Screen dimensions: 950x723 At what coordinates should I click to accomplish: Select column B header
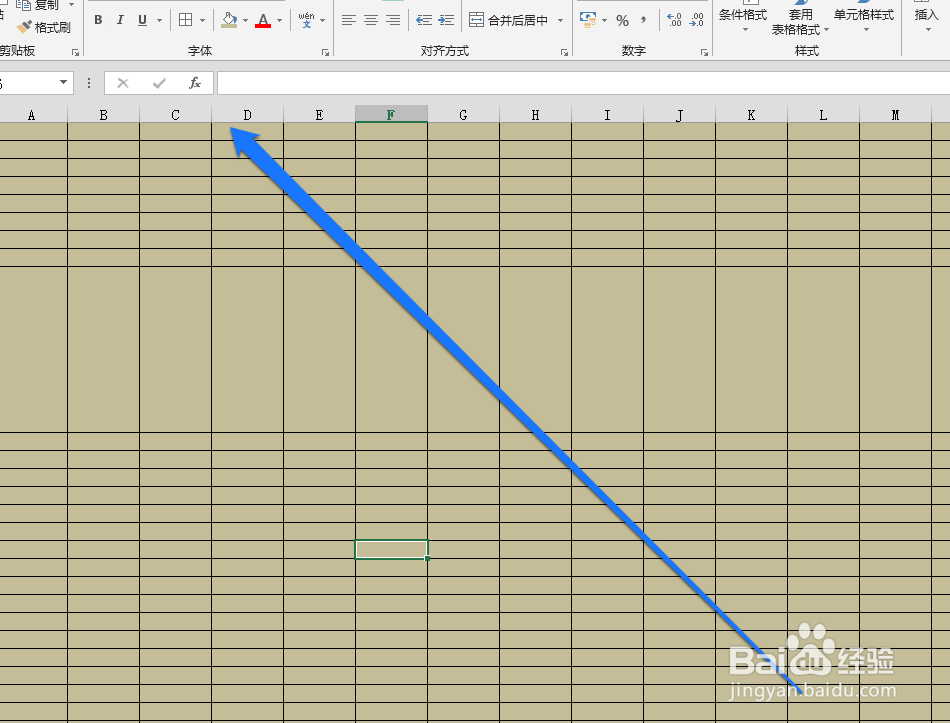pos(104,115)
